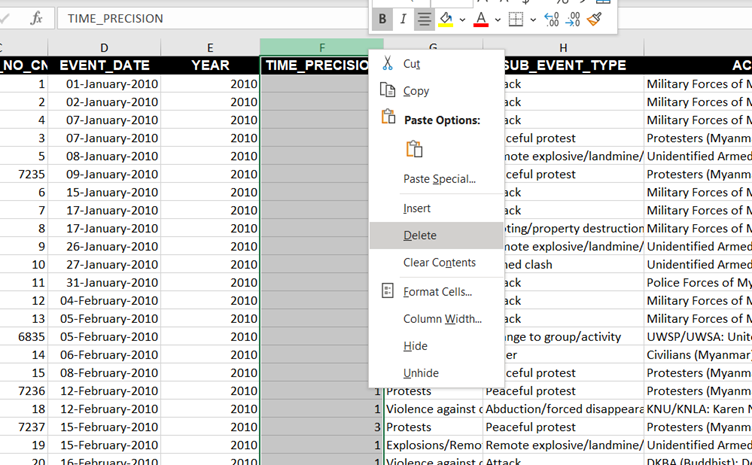Toggle italic formatting in mini toolbar
Image resolution: width=752 pixels, height=465 pixels.
coord(403,19)
